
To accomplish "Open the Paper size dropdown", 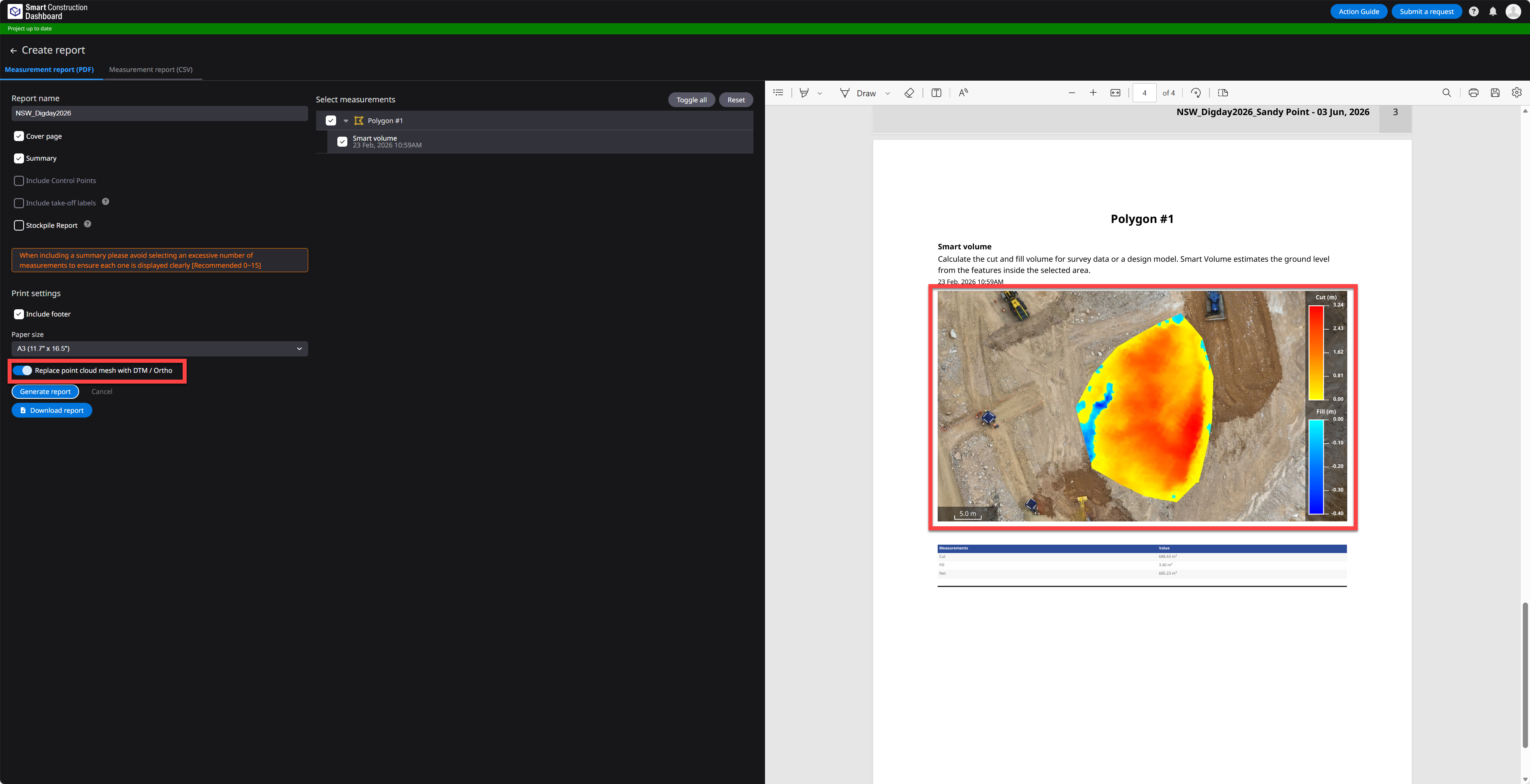I will [x=160, y=348].
